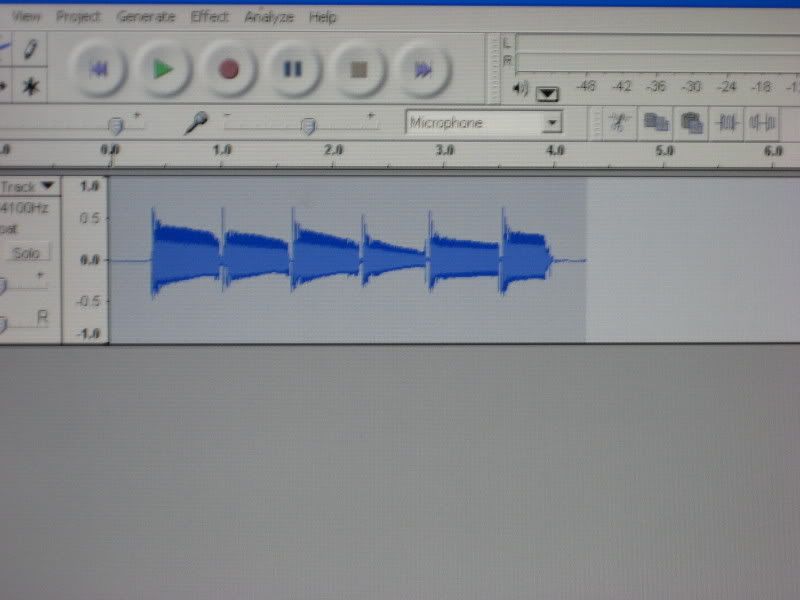Click the green Play button
800x600 pixels.
(163, 69)
